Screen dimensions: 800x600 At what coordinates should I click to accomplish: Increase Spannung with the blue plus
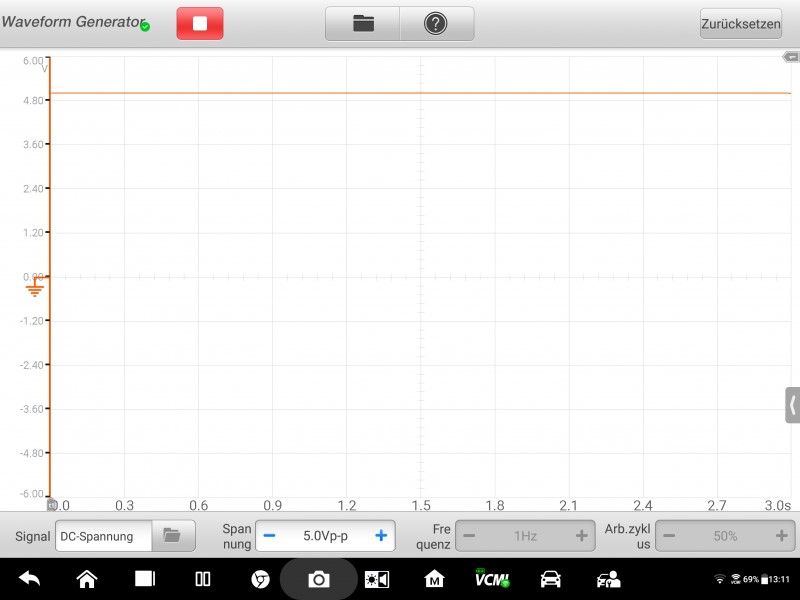[x=381, y=536]
